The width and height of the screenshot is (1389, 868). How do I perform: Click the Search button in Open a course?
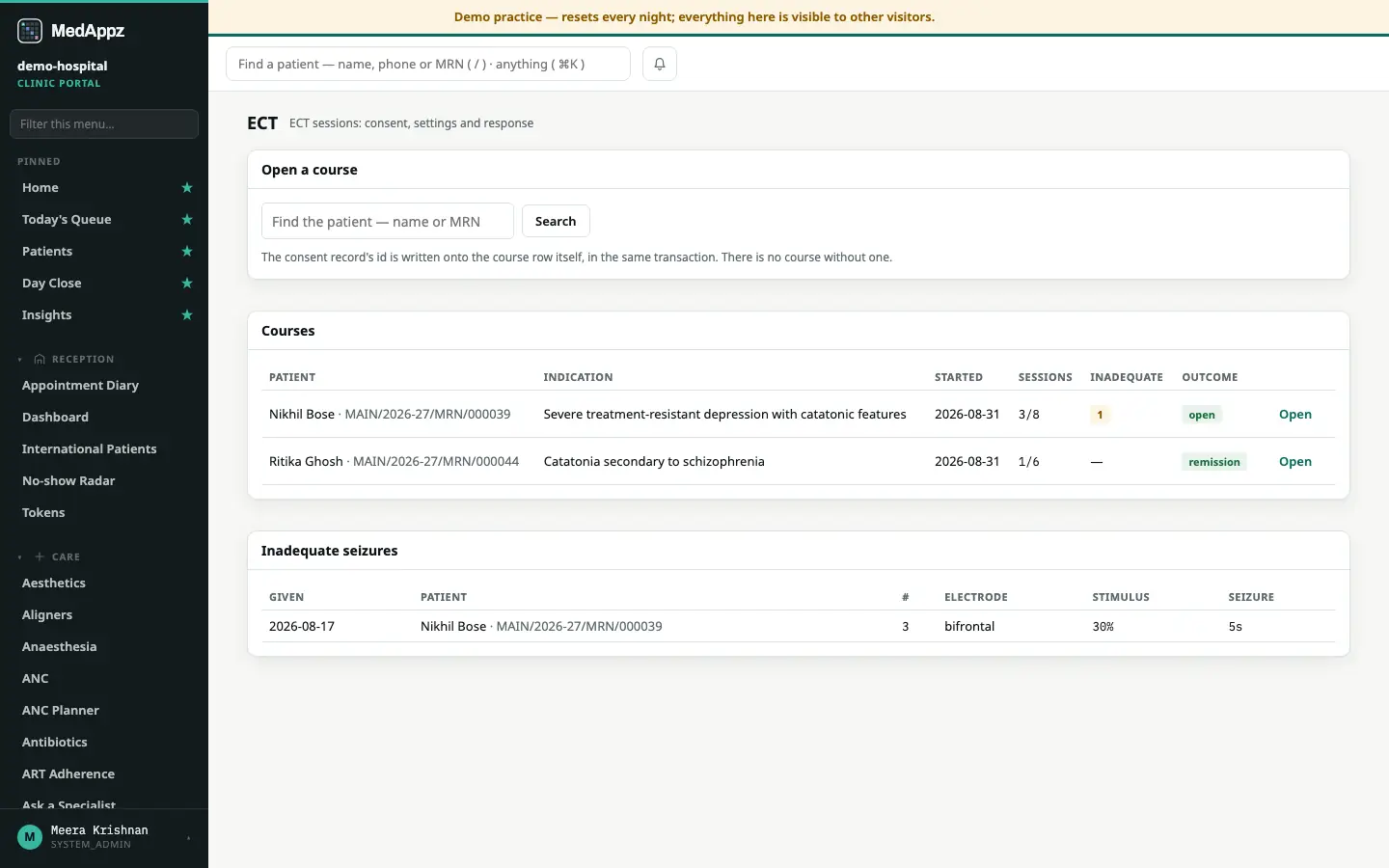pyautogui.click(x=556, y=221)
